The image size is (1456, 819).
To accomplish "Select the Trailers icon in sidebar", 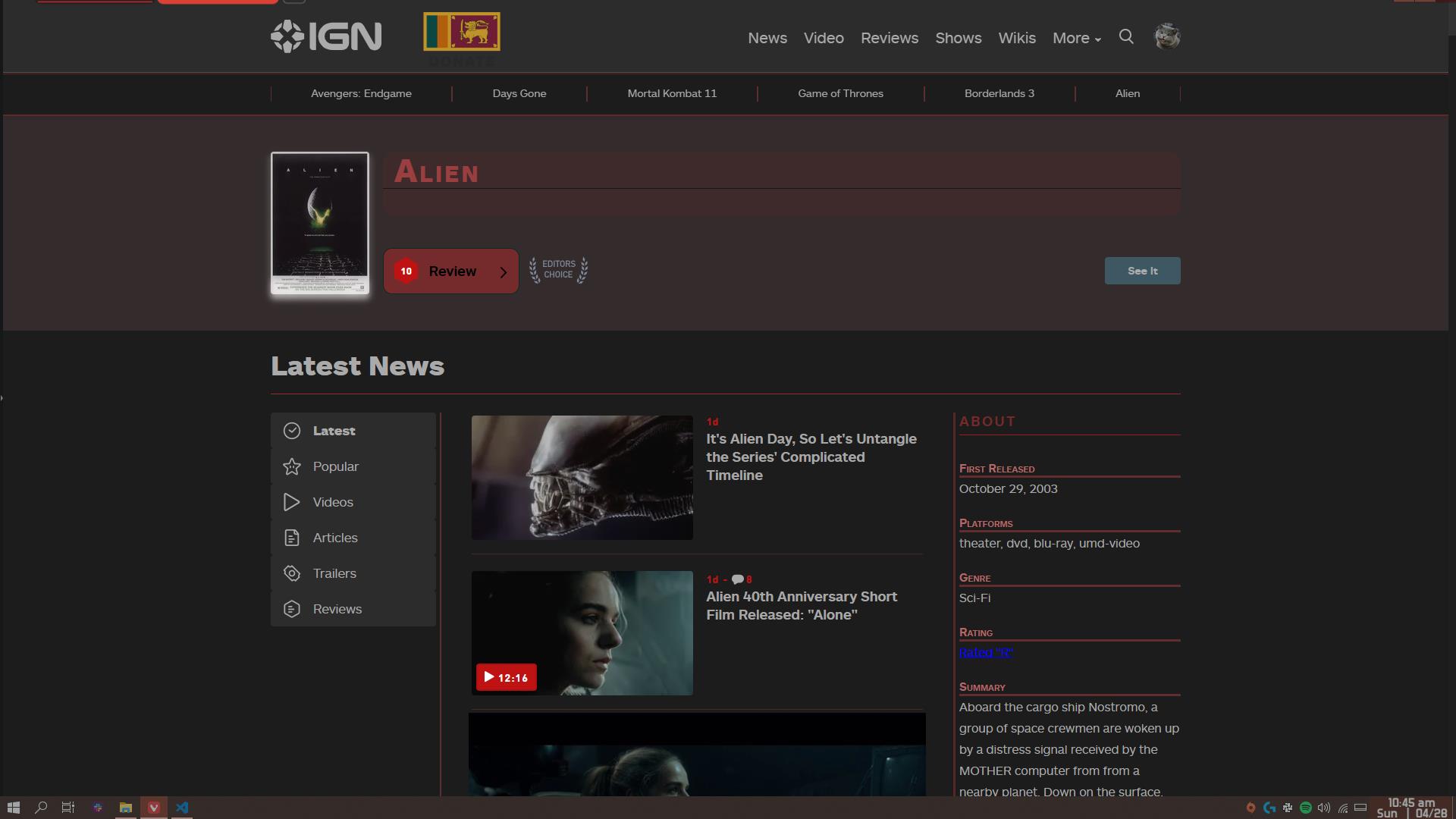I will pos(292,573).
